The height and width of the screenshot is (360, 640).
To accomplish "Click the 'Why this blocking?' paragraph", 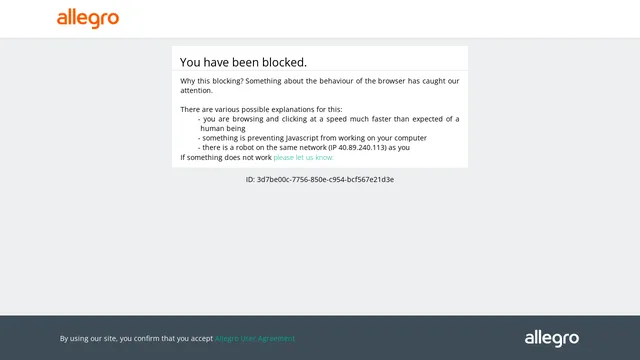I will (x=320, y=85).
